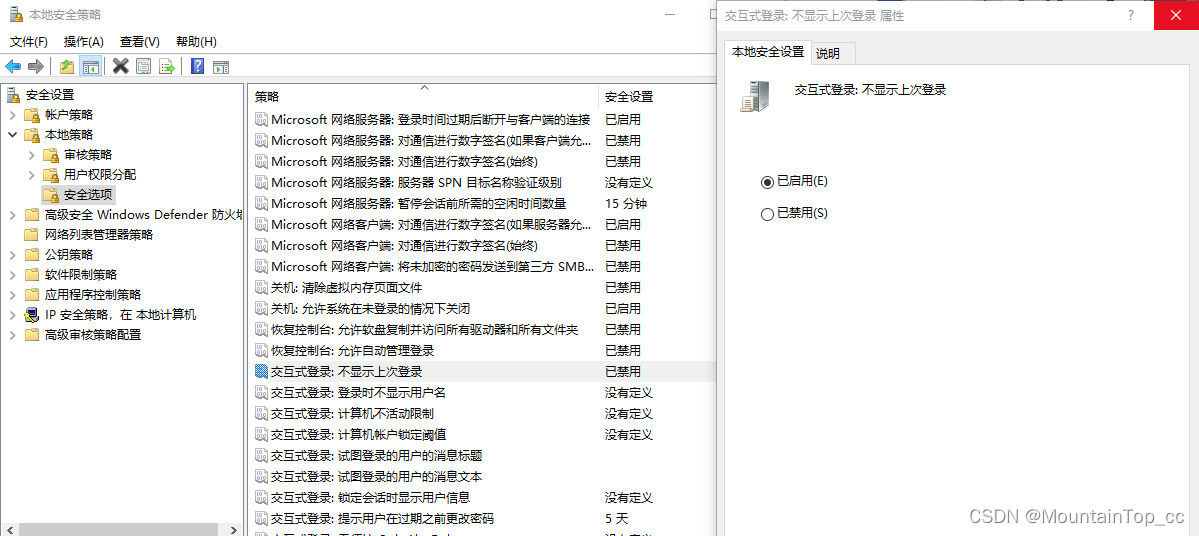The width and height of the screenshot is (1199, 536).
Task: Expand the 用户权限分配 tree node
Action: click(31, 174)
